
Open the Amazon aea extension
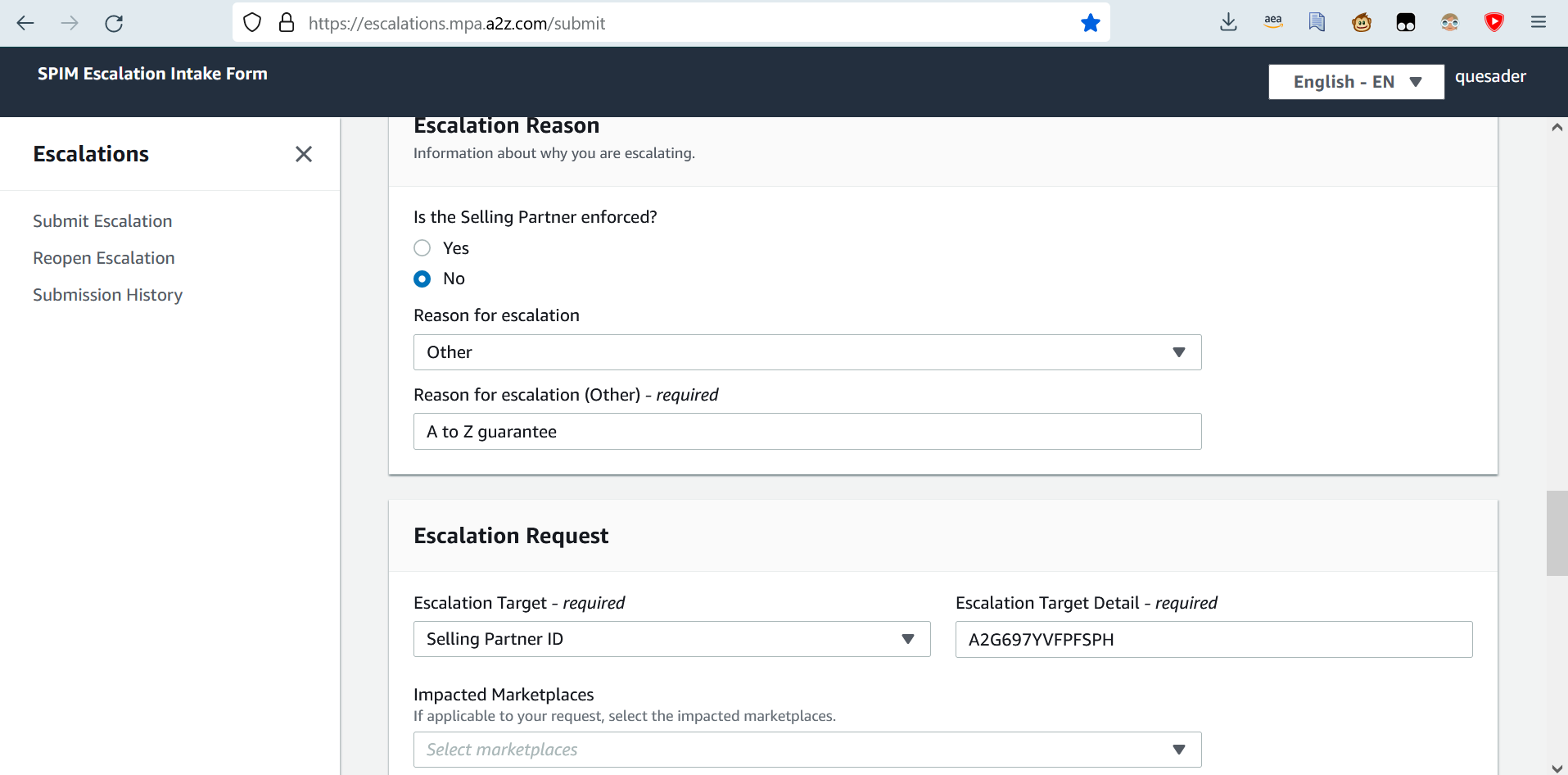click(1272, 23)
